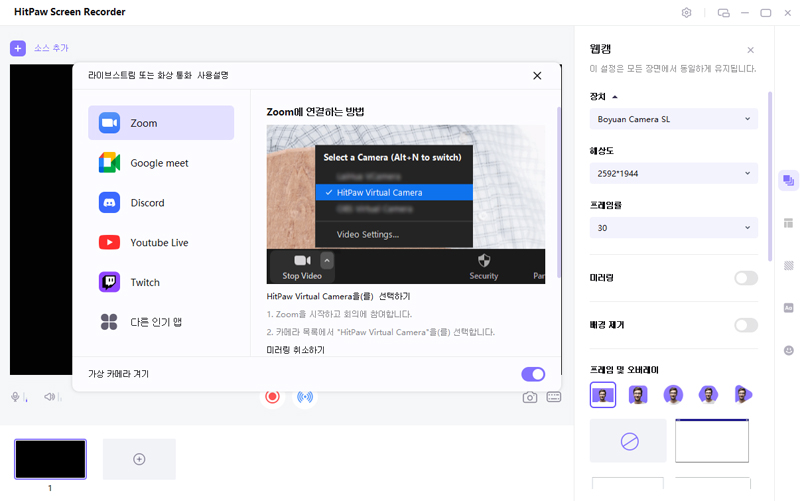Click the guide dialog scrollbar
This screenshot has width=800, height=501.
(559, 192)
